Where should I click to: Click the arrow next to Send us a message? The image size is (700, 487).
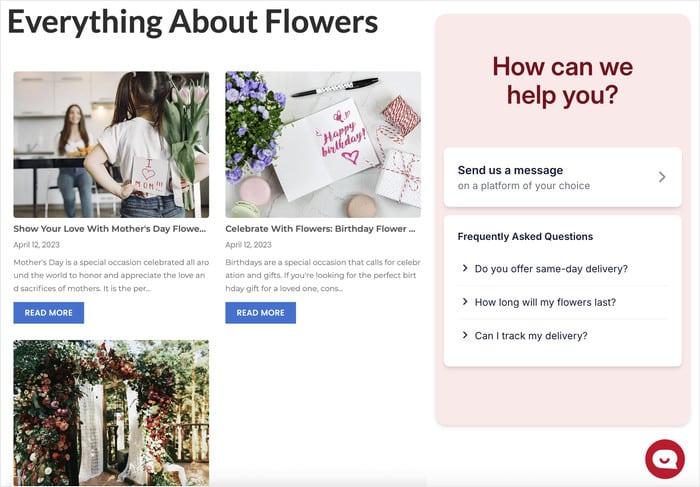click(x=661, y=177)
